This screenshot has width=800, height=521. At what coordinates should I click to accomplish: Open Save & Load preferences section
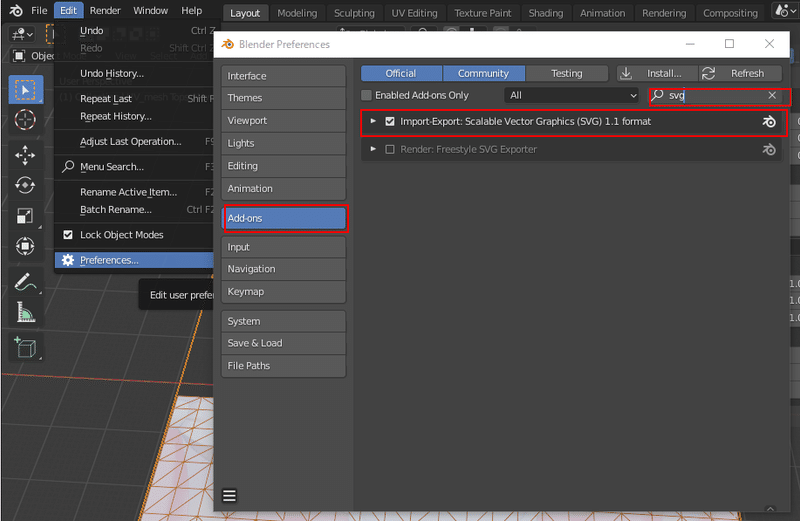pyautogui.click(x=284, y=343)
